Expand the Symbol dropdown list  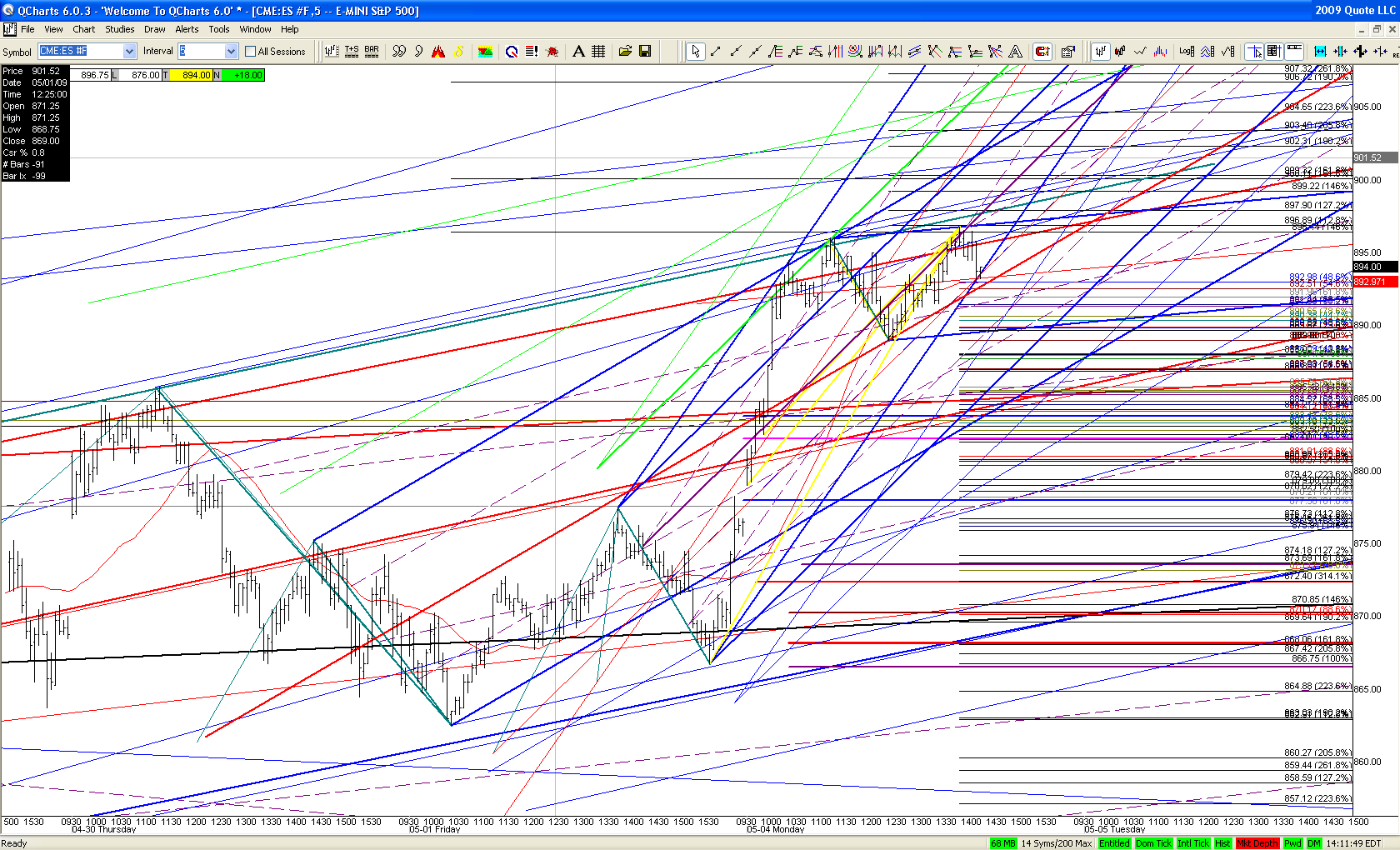[x=129, y=52]
